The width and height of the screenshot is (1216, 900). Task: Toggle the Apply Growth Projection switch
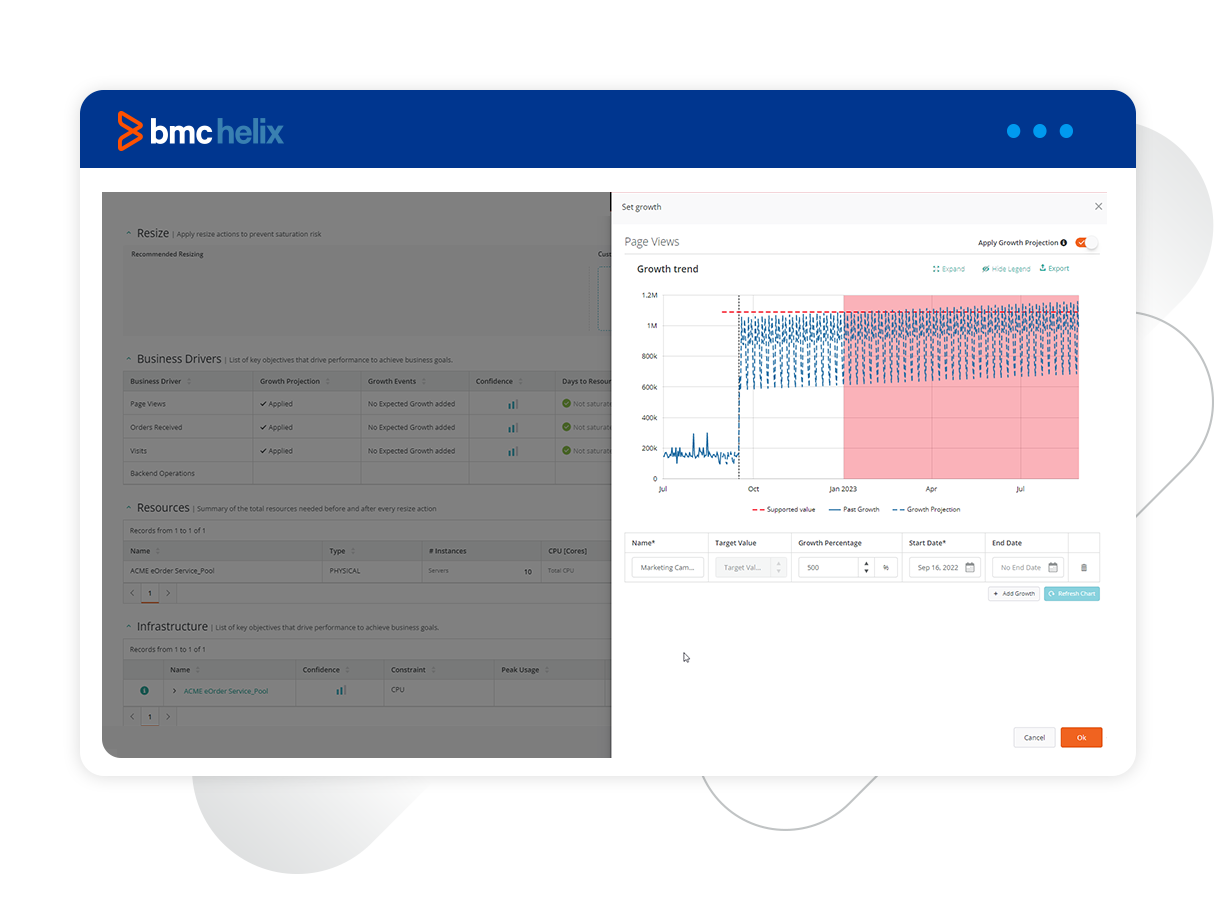click(1086, 243)
